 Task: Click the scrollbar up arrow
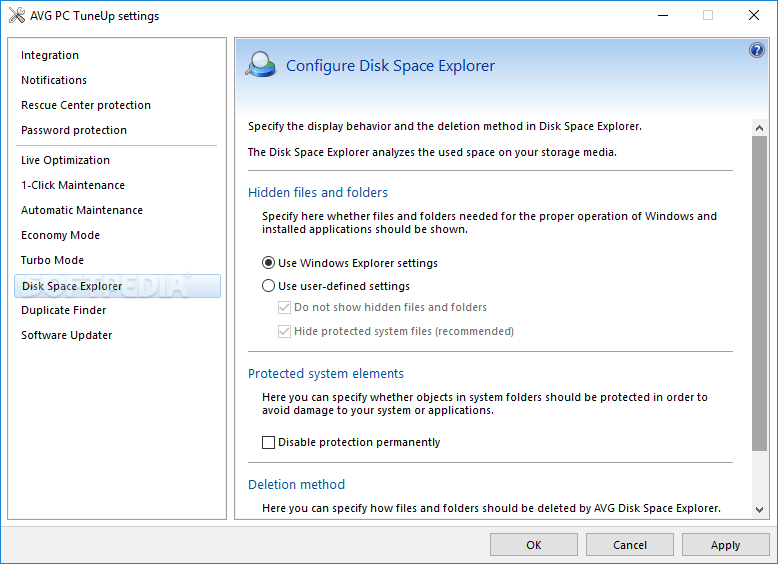(759, 128)
